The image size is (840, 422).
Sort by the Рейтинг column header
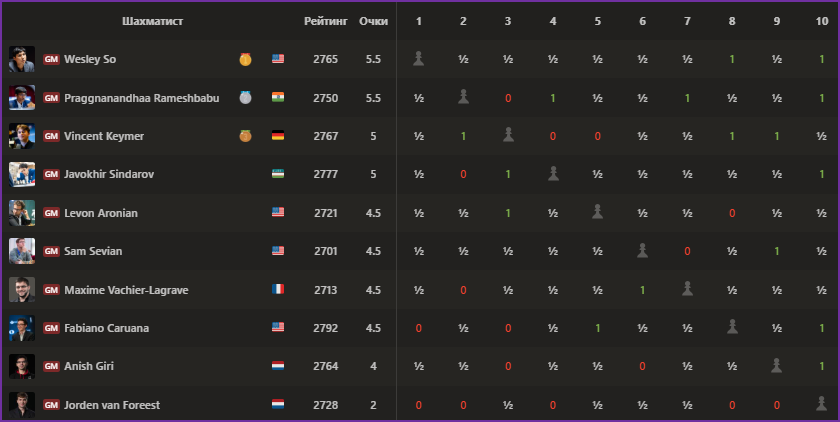point(326,21)
